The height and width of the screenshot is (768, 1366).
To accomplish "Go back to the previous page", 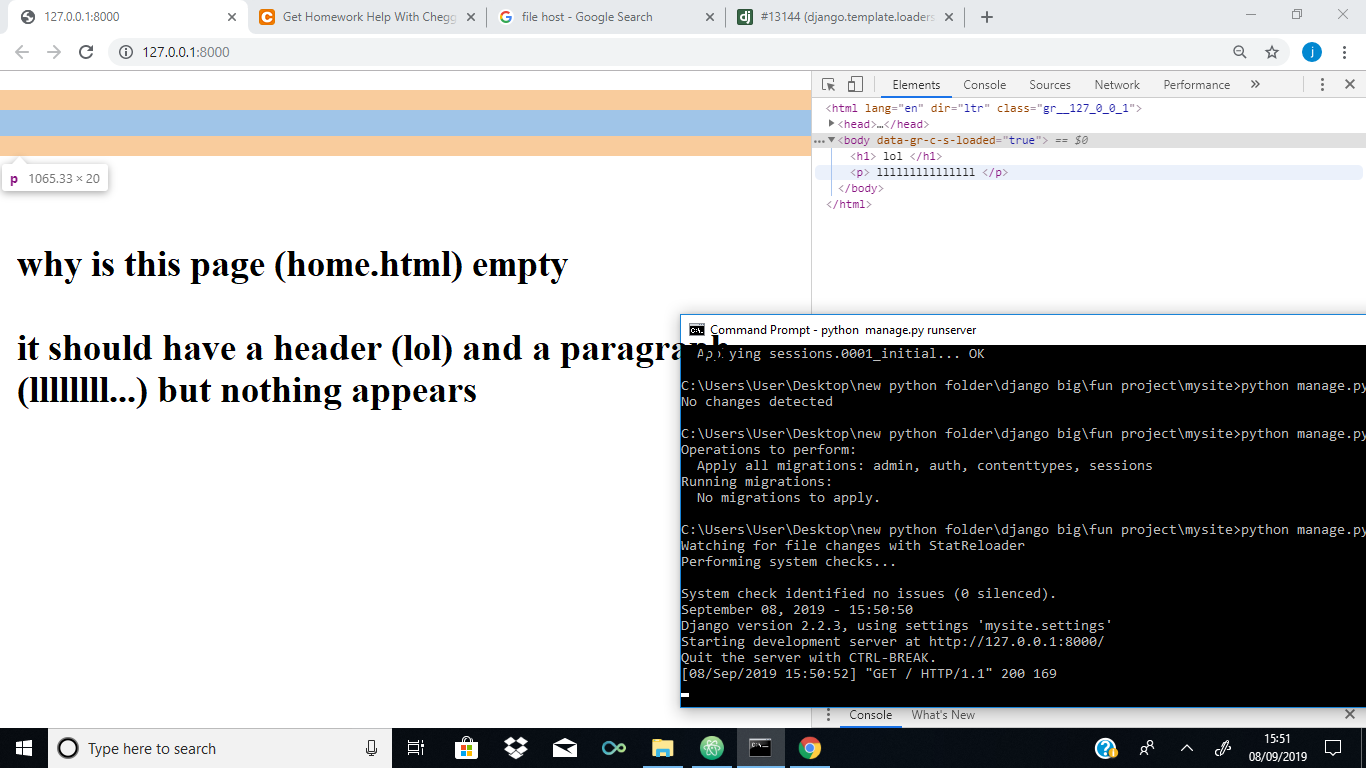I will (20, 51).
